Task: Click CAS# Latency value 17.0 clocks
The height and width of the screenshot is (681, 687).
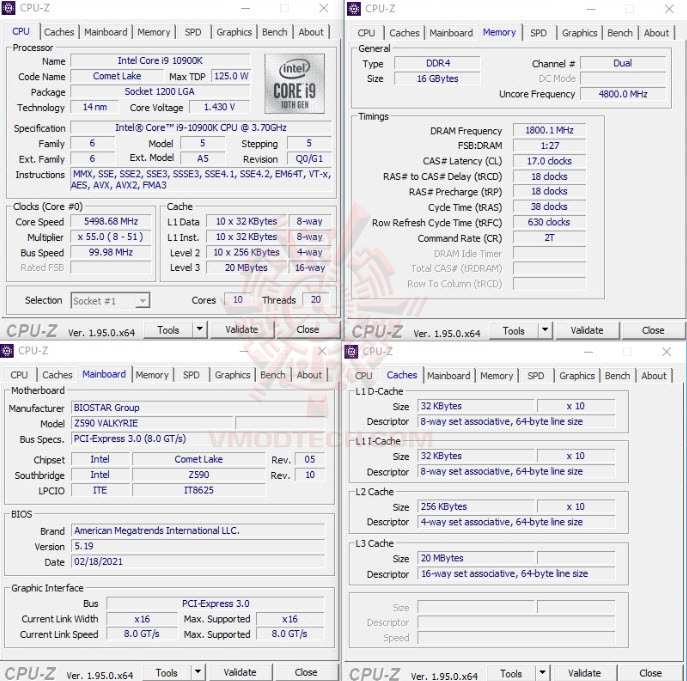Action: click(549, 161)
